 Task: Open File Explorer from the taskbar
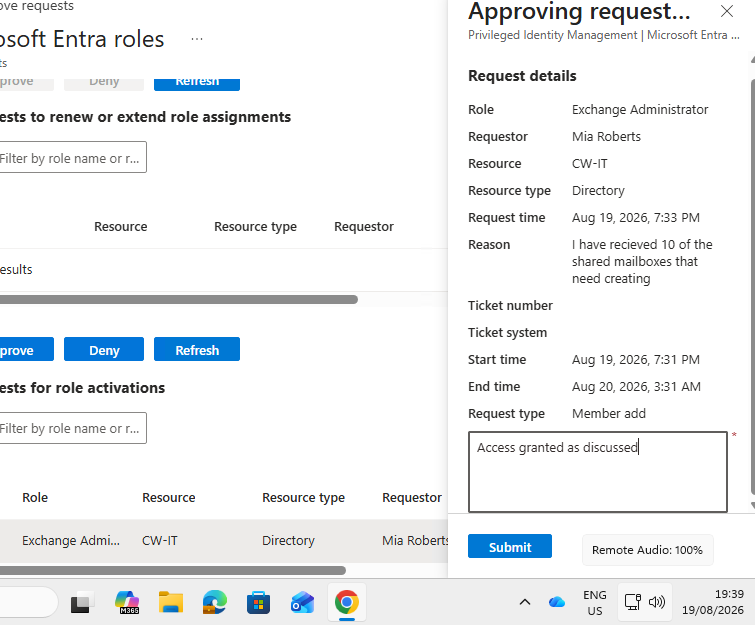(x=171, y=602)
